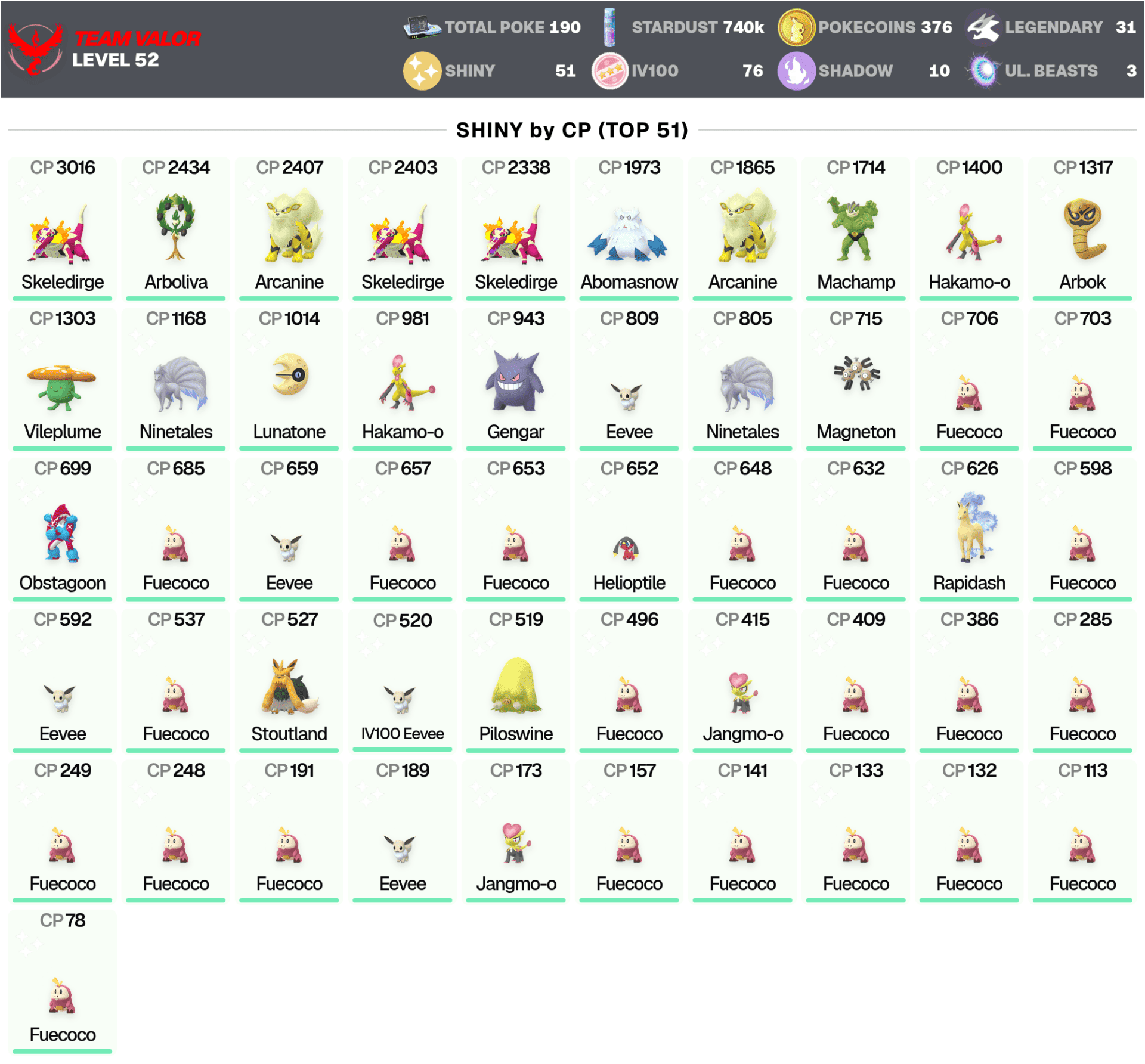1145x1064 pixels.
Task: Select the Abomasnow sprite
Action: point(627,234)
